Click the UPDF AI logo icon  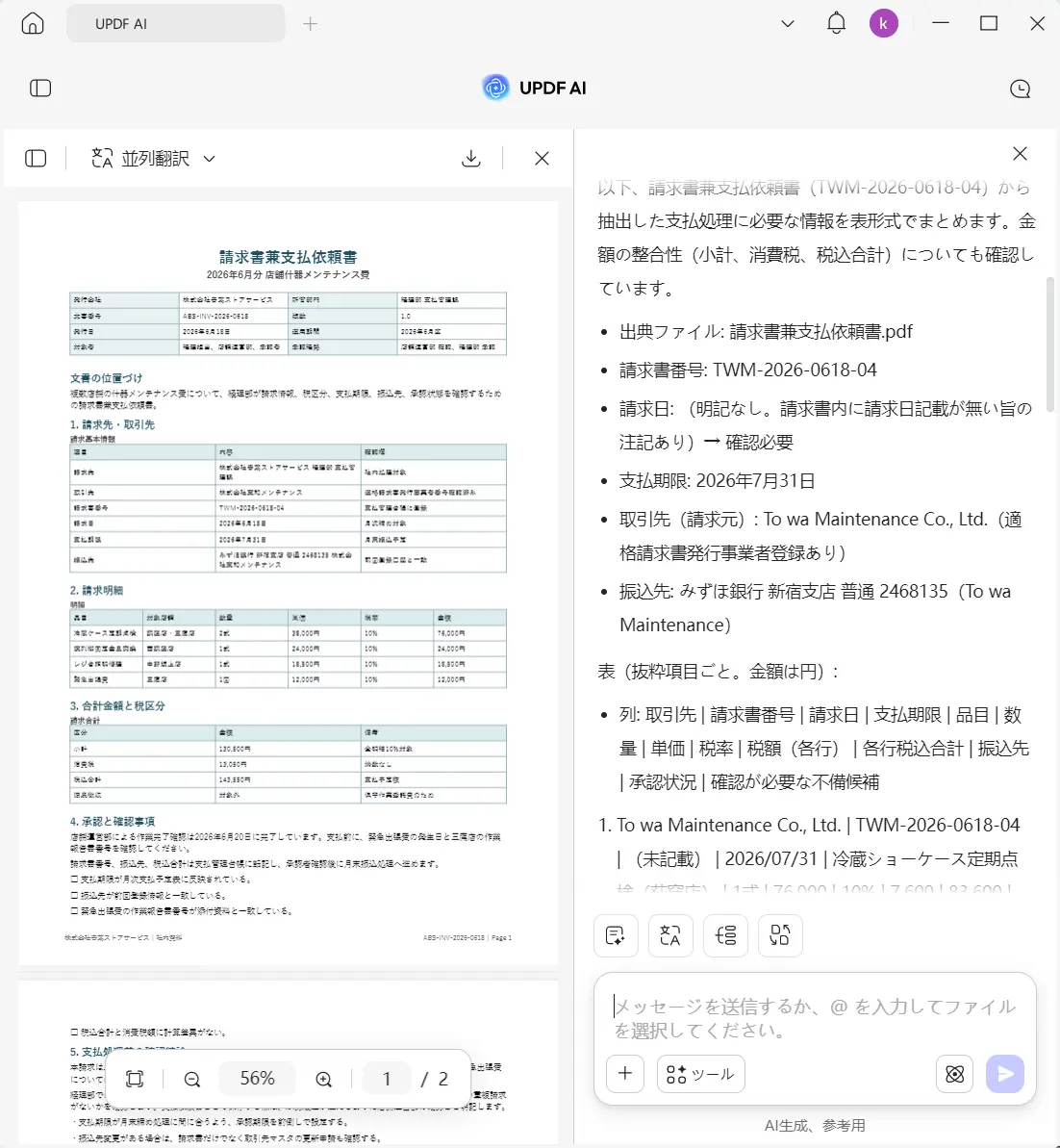click(x=495, y=88)
